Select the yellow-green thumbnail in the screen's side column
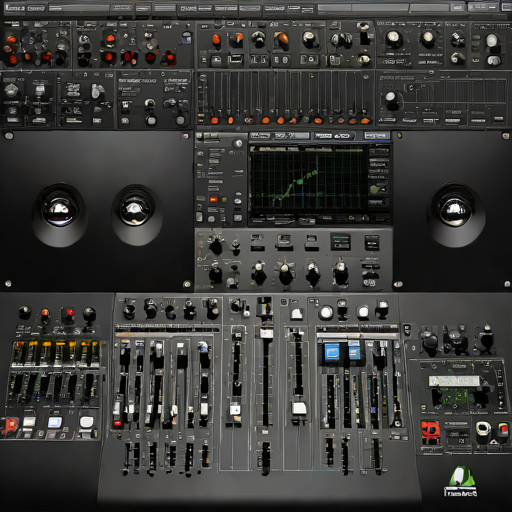 (x=378, y=189)
